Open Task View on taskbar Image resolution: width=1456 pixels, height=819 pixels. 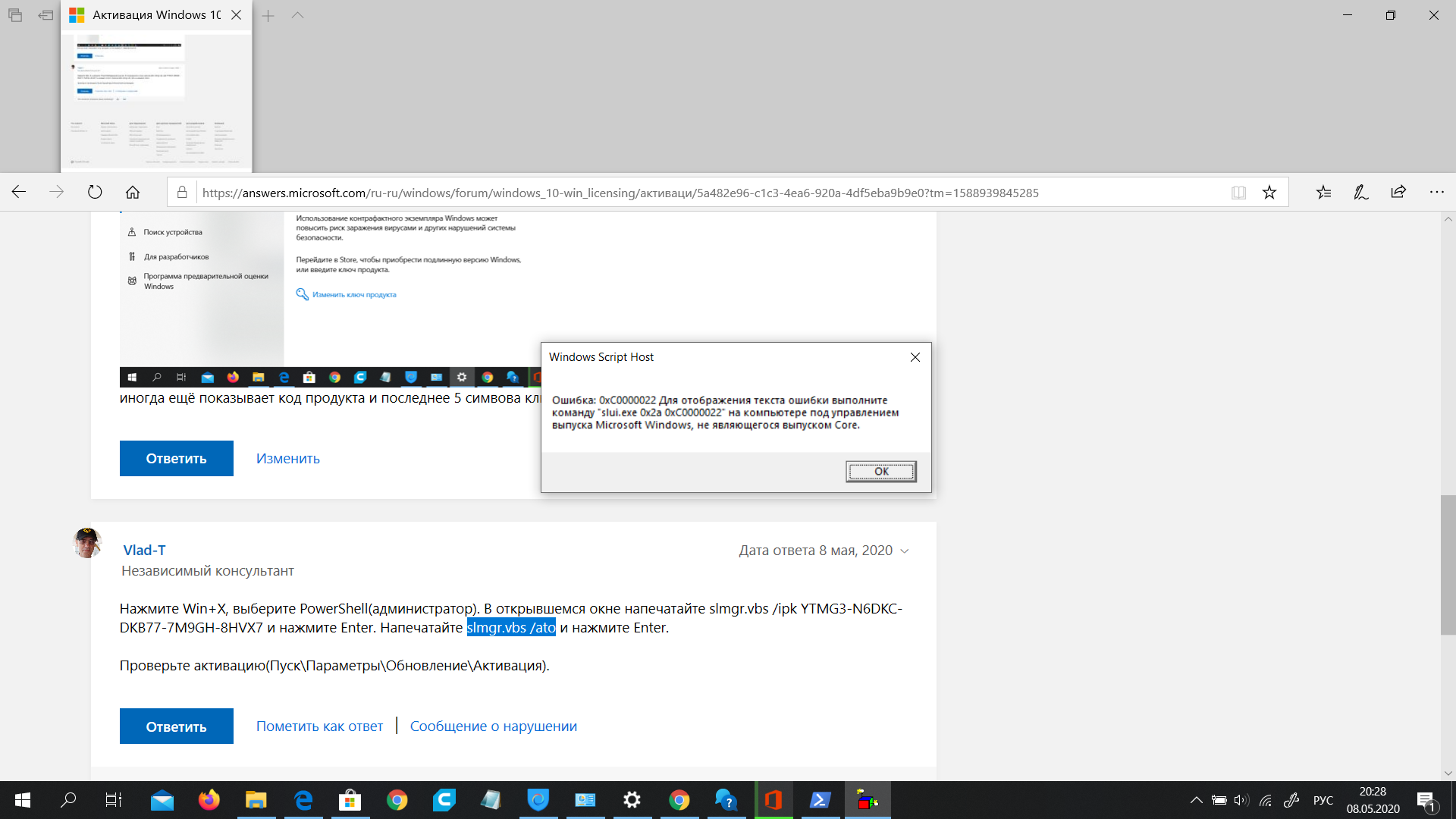[114, 800]
